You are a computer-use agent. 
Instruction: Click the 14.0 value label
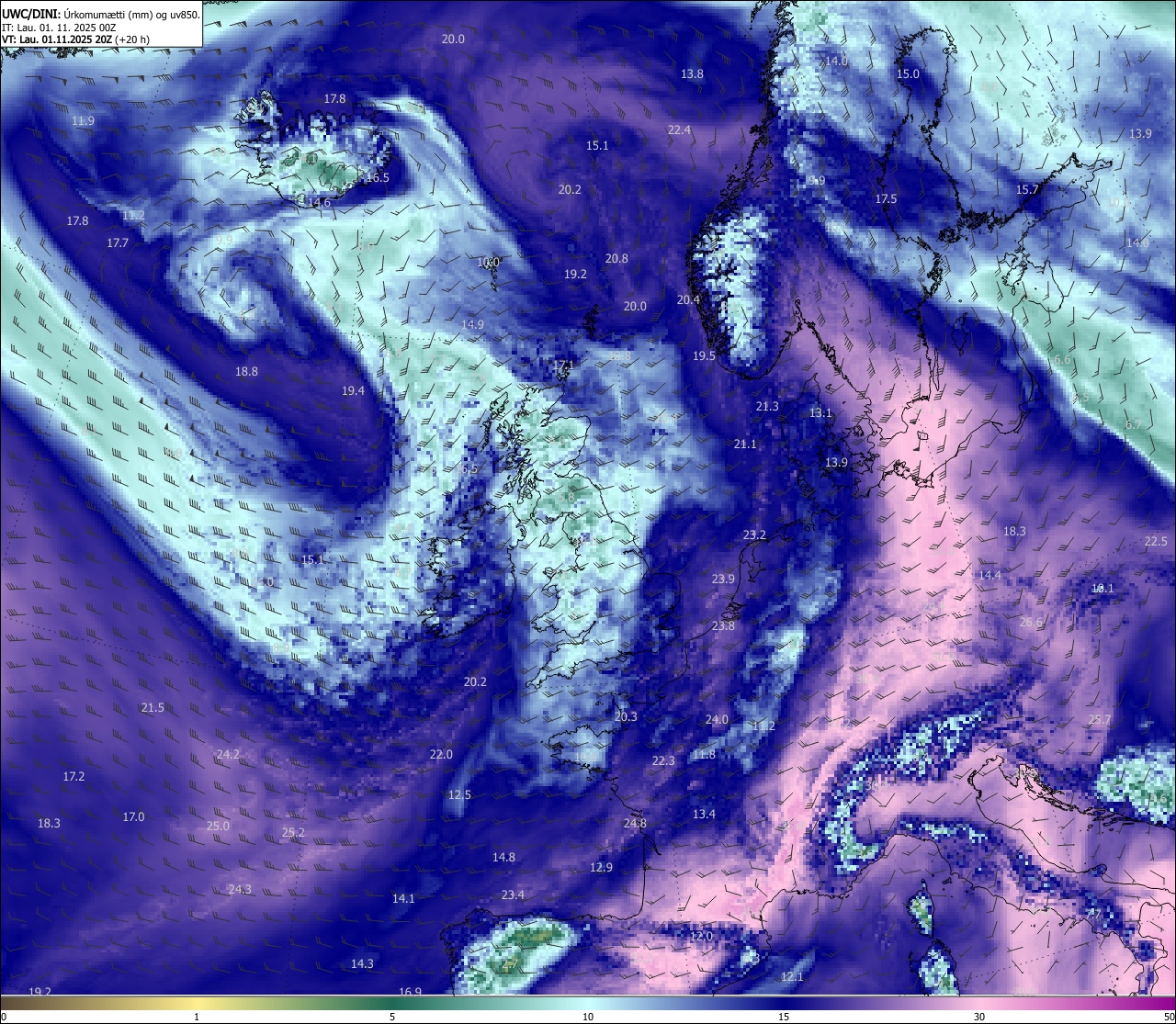(836, 61)
